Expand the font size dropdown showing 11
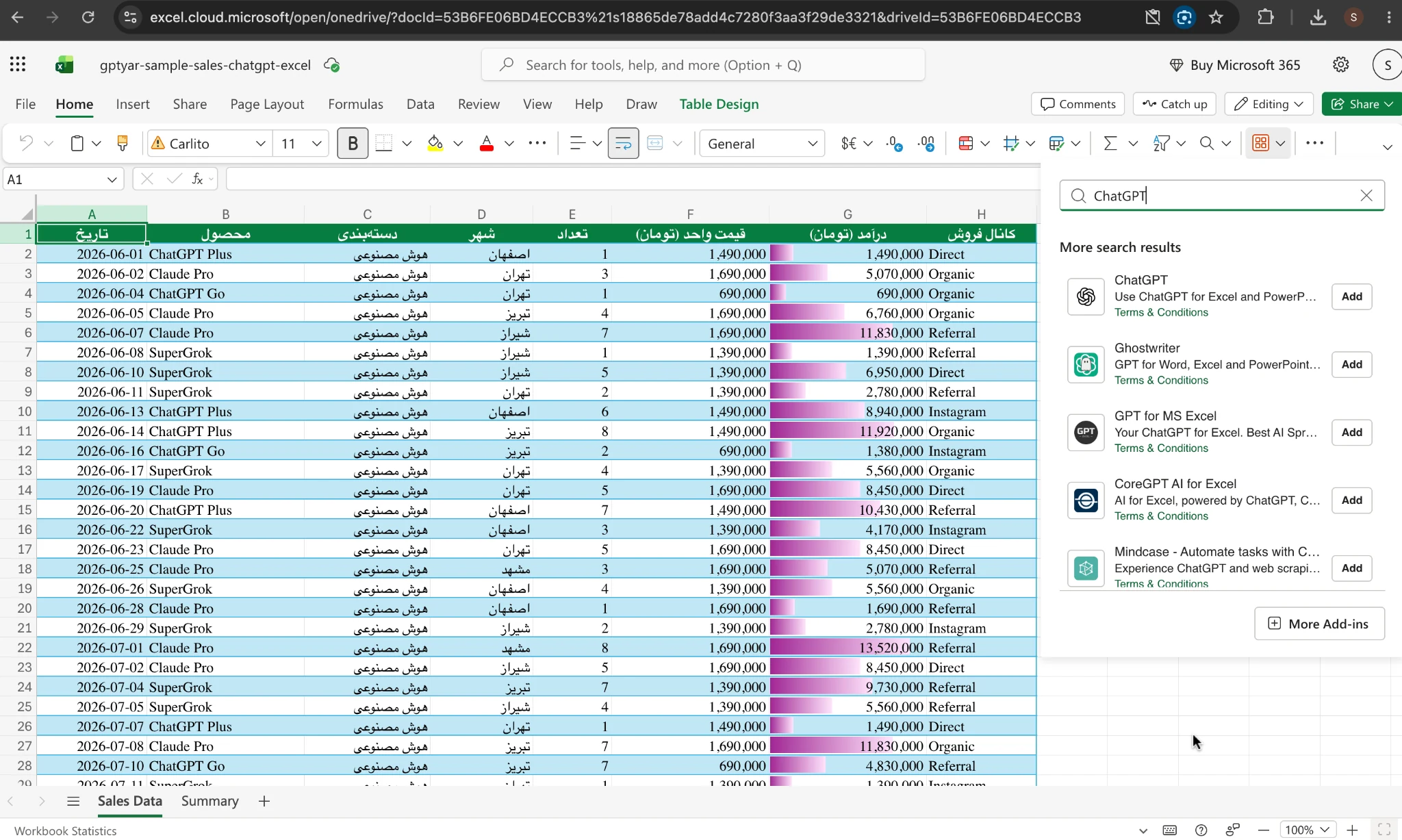Image resolution: width=1402 pixels, height=840 pixels. click(x=316, y=144)
